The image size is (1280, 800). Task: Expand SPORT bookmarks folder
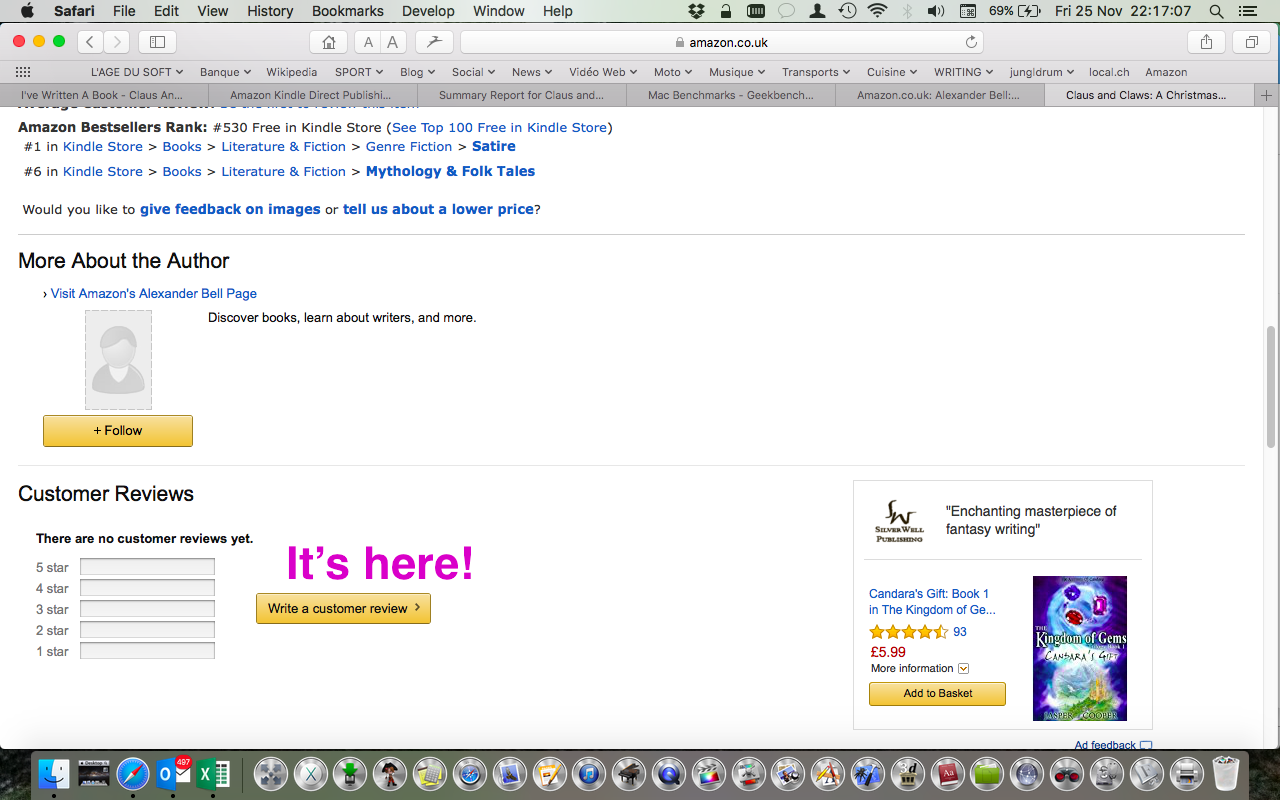(359, 72)
